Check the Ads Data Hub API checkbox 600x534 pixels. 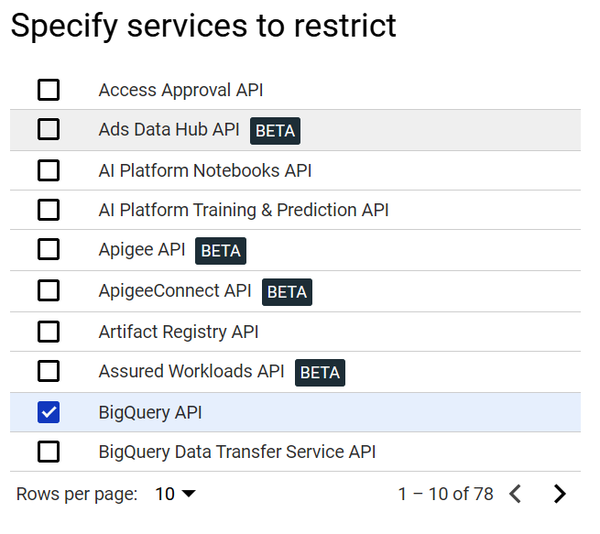point(49,129)
